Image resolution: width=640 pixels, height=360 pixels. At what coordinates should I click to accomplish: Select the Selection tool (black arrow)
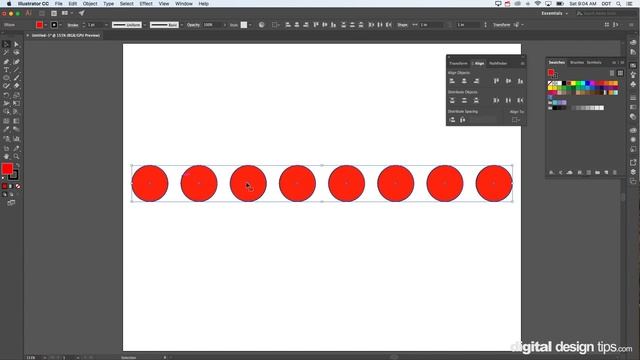(6, 44)
